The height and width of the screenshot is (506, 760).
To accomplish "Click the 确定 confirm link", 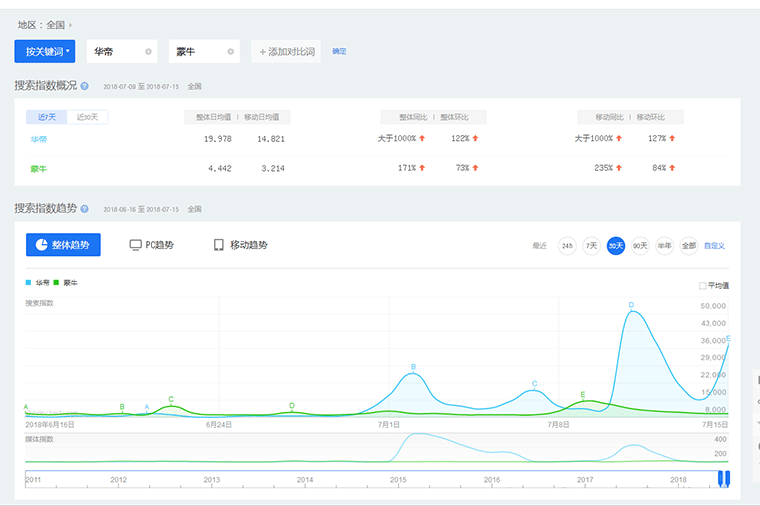I will (x=339, y=51).
